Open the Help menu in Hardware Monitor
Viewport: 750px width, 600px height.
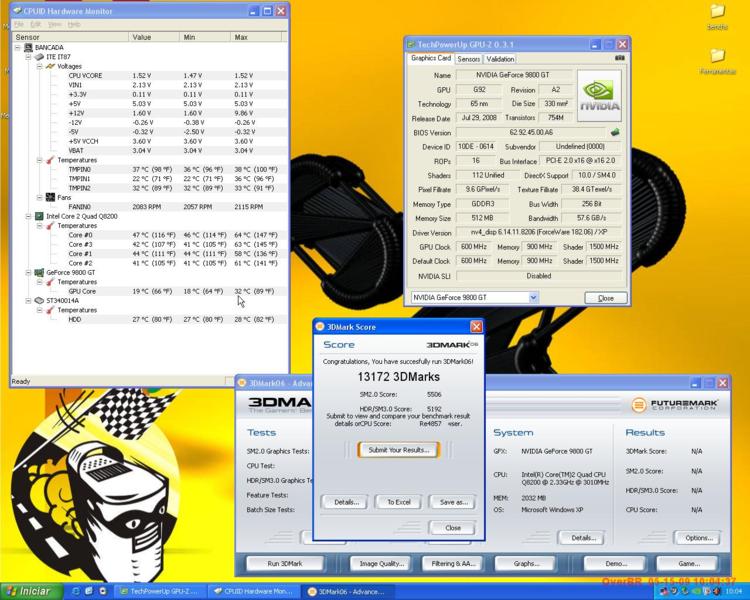point(74,24)
